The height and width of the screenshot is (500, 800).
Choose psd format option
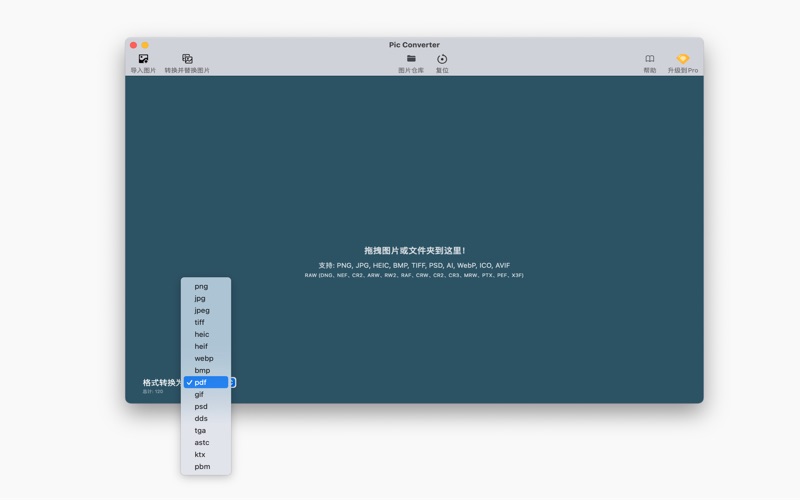(201, 406)
